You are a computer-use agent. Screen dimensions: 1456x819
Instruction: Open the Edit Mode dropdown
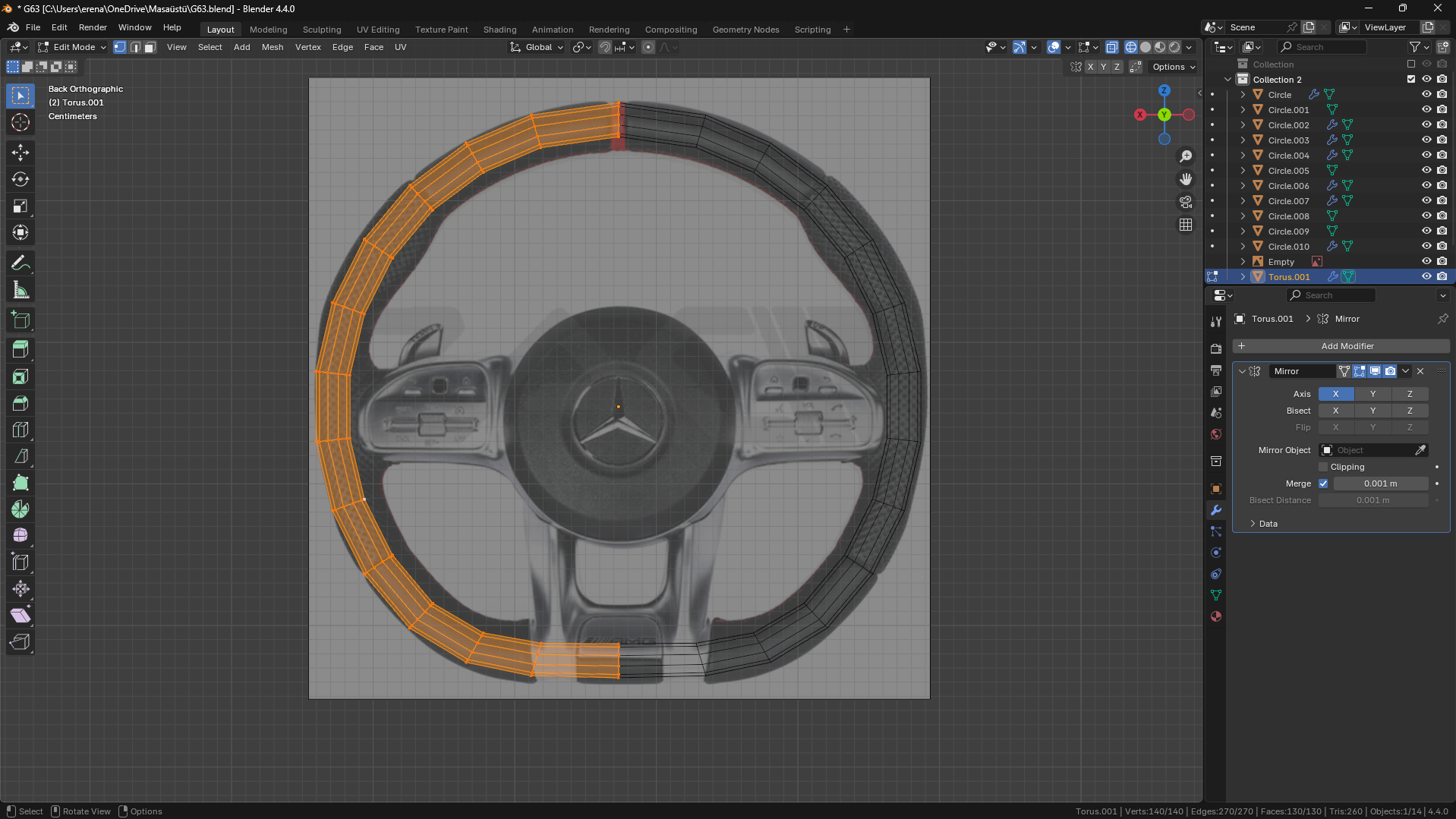coord(73,47)
